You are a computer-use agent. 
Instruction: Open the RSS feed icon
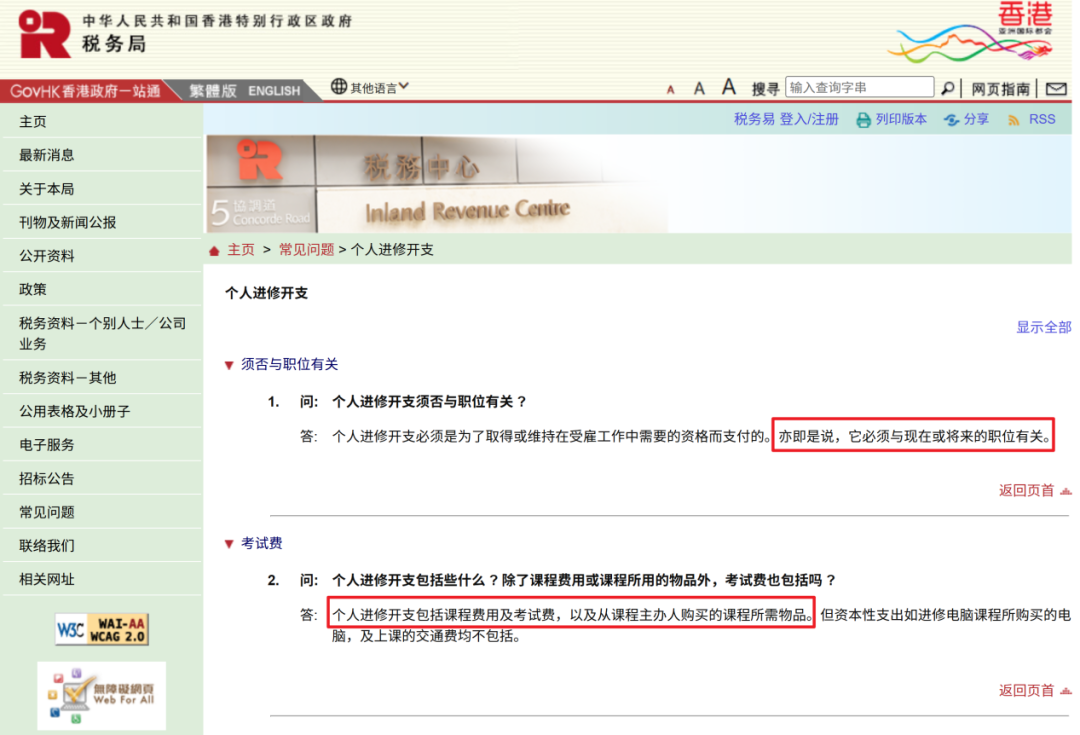pyautogui.click(x=1014, y=120)
